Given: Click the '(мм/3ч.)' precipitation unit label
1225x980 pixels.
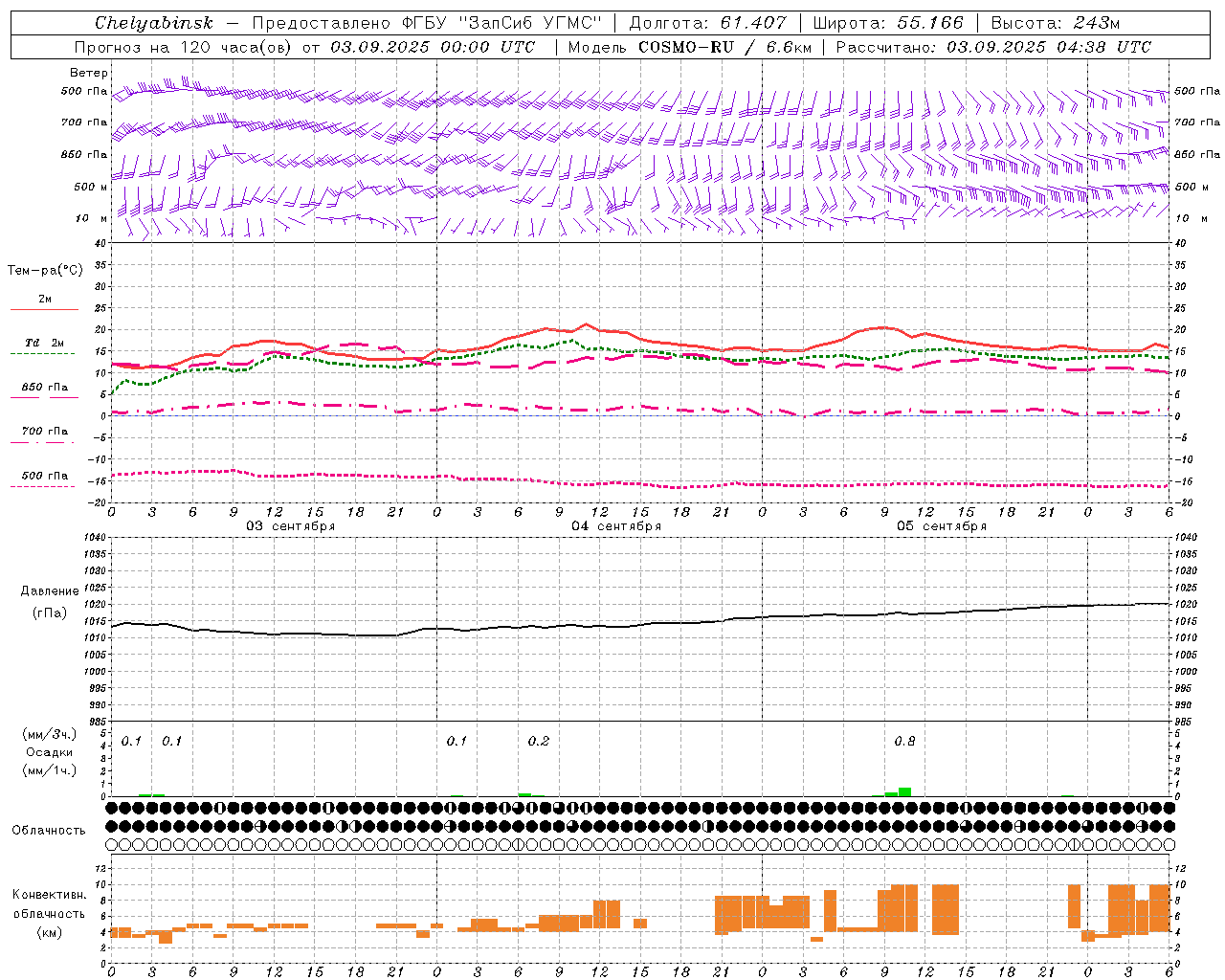Looking at the screenshot, I should tap(50, 734).
